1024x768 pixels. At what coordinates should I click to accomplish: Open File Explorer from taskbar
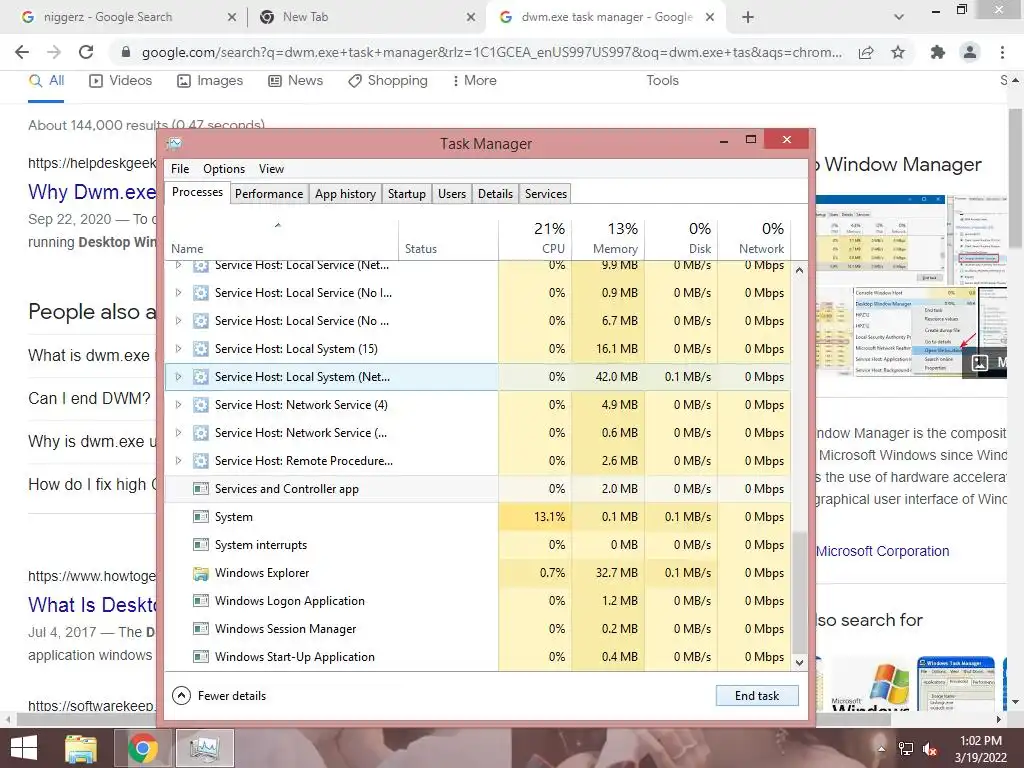81,749
